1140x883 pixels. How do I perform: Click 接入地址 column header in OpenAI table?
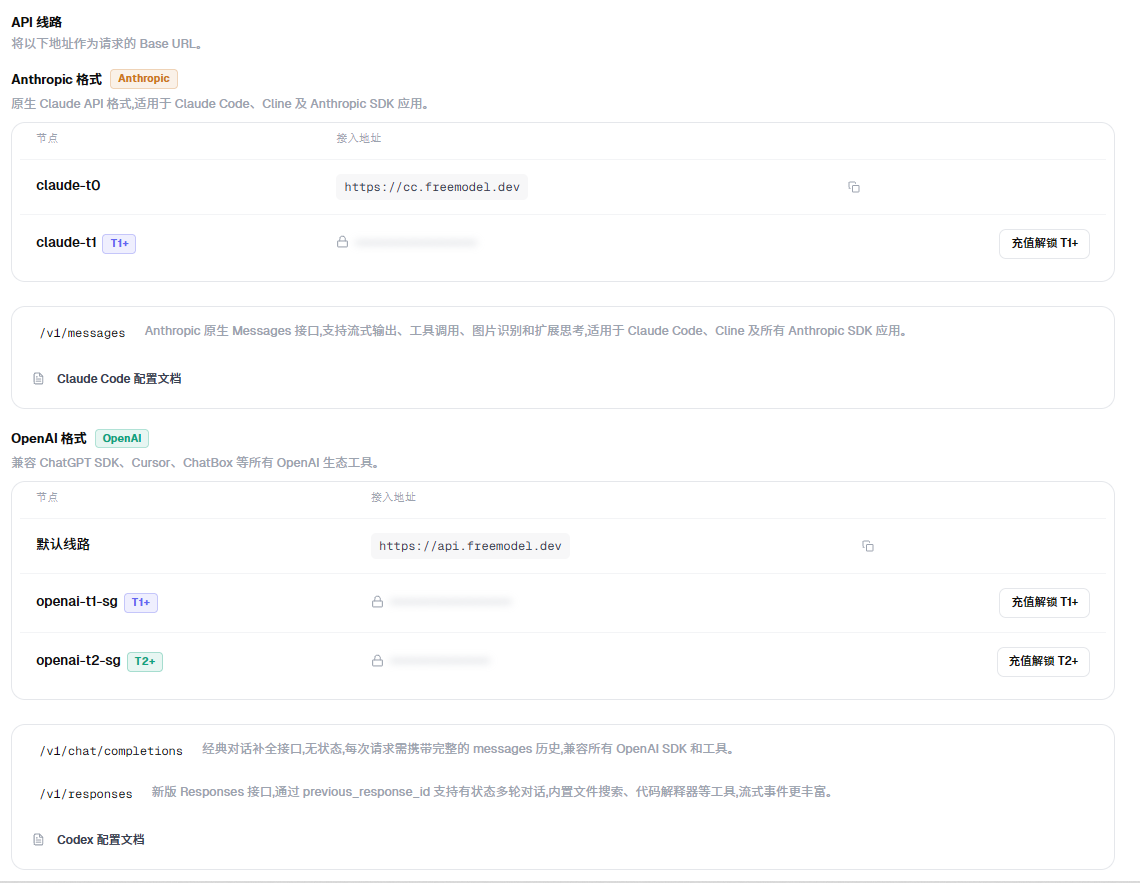click(x=393, y=497)
